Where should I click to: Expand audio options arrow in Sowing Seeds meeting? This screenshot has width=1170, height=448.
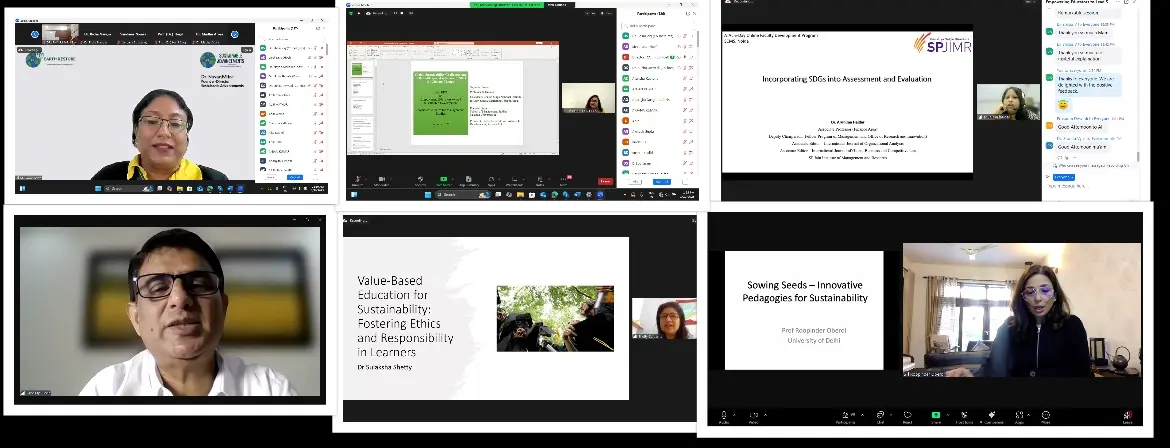click(x=735, y=411)
